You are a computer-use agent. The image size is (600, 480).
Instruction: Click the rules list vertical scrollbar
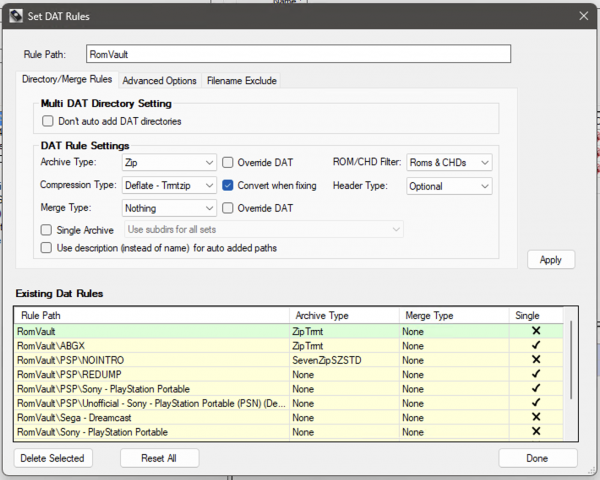(x=571, y=360)
